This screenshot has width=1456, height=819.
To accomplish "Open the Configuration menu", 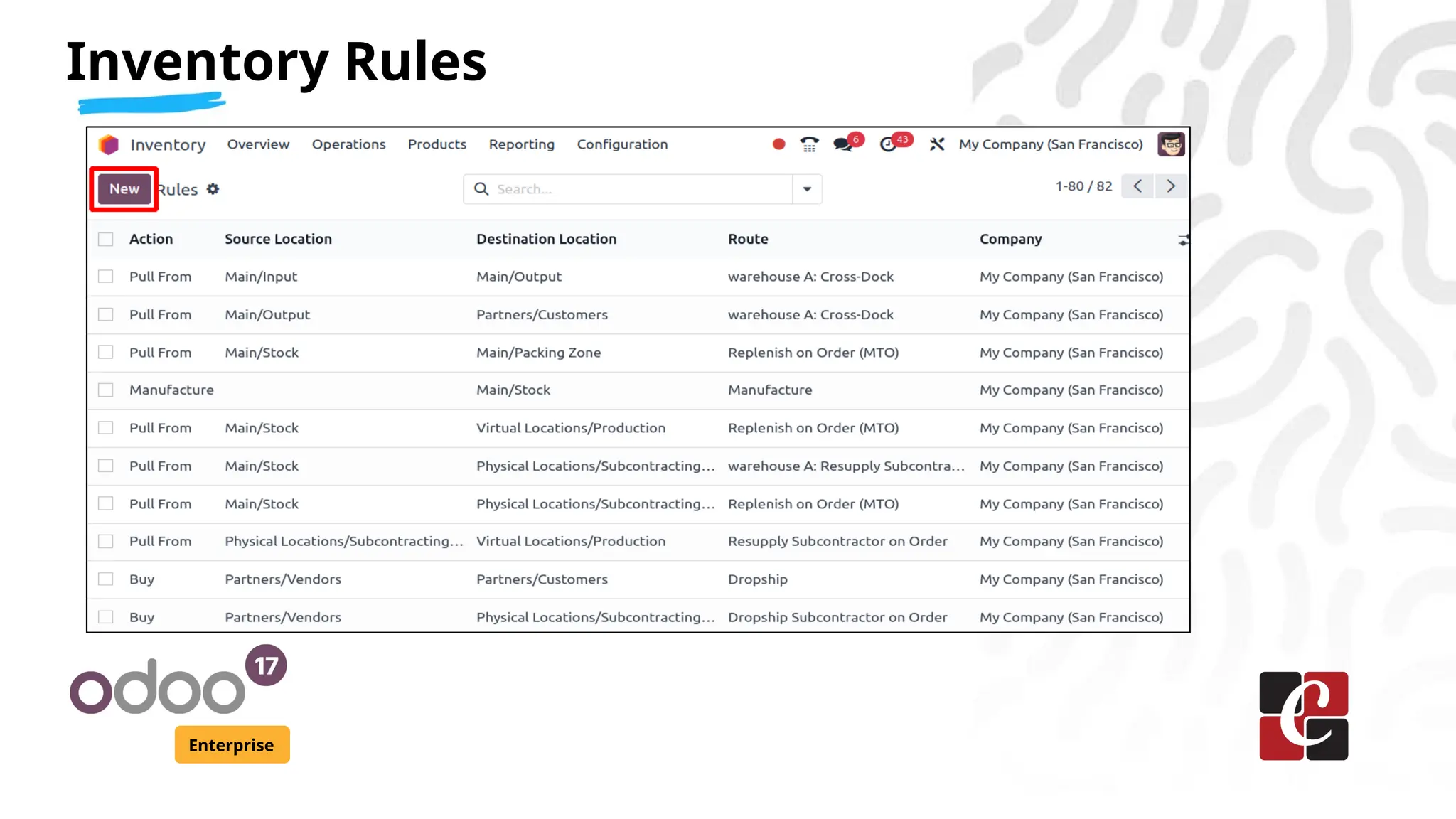I will pyautogui.click(x=622, y=144).
